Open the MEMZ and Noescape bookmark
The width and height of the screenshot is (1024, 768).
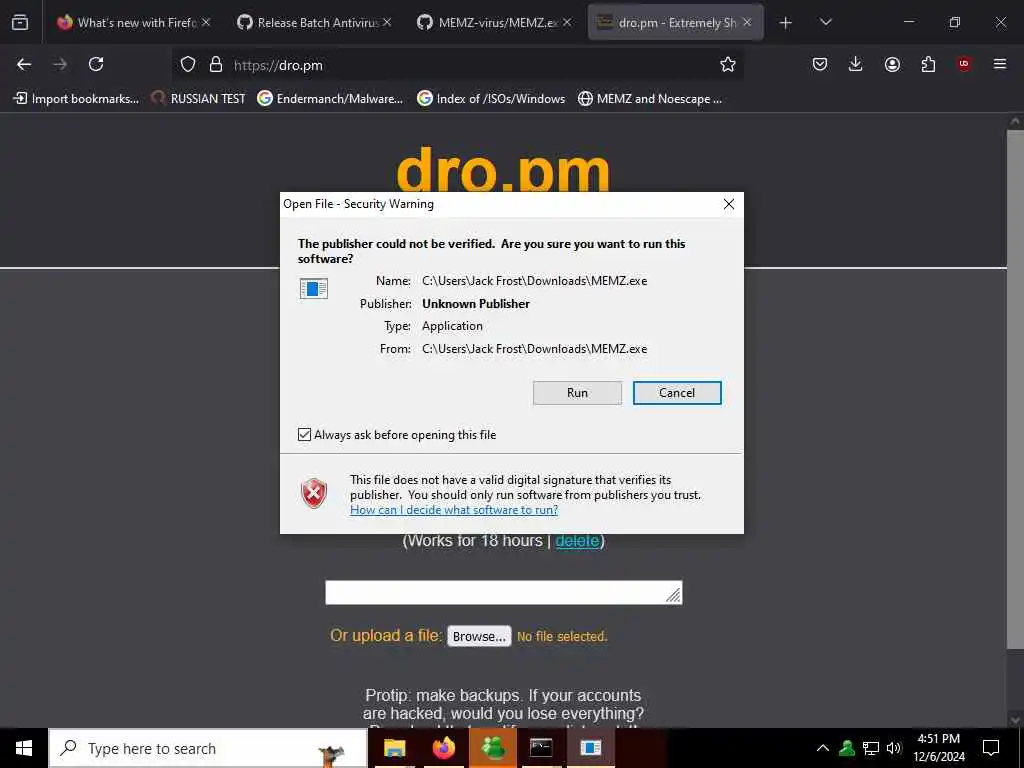click(x=650, y=99)
